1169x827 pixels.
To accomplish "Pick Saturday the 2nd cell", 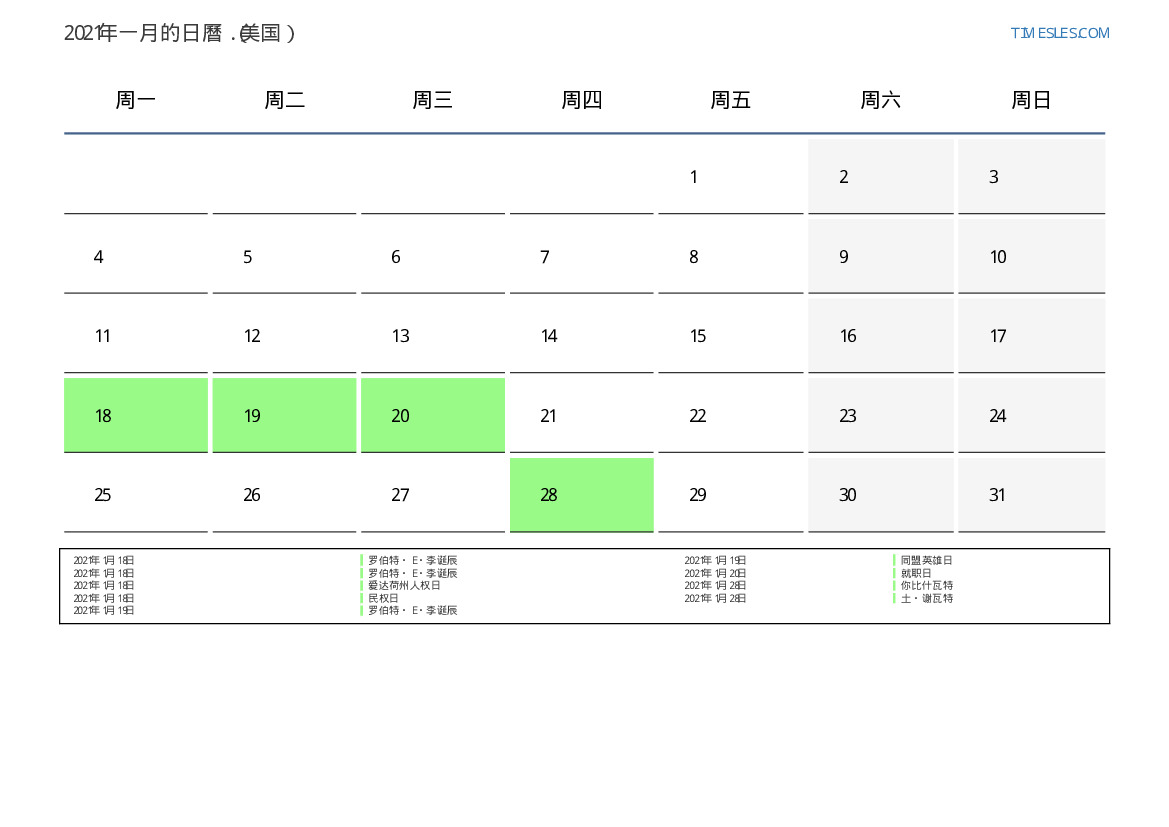I will tap(880, 177).
